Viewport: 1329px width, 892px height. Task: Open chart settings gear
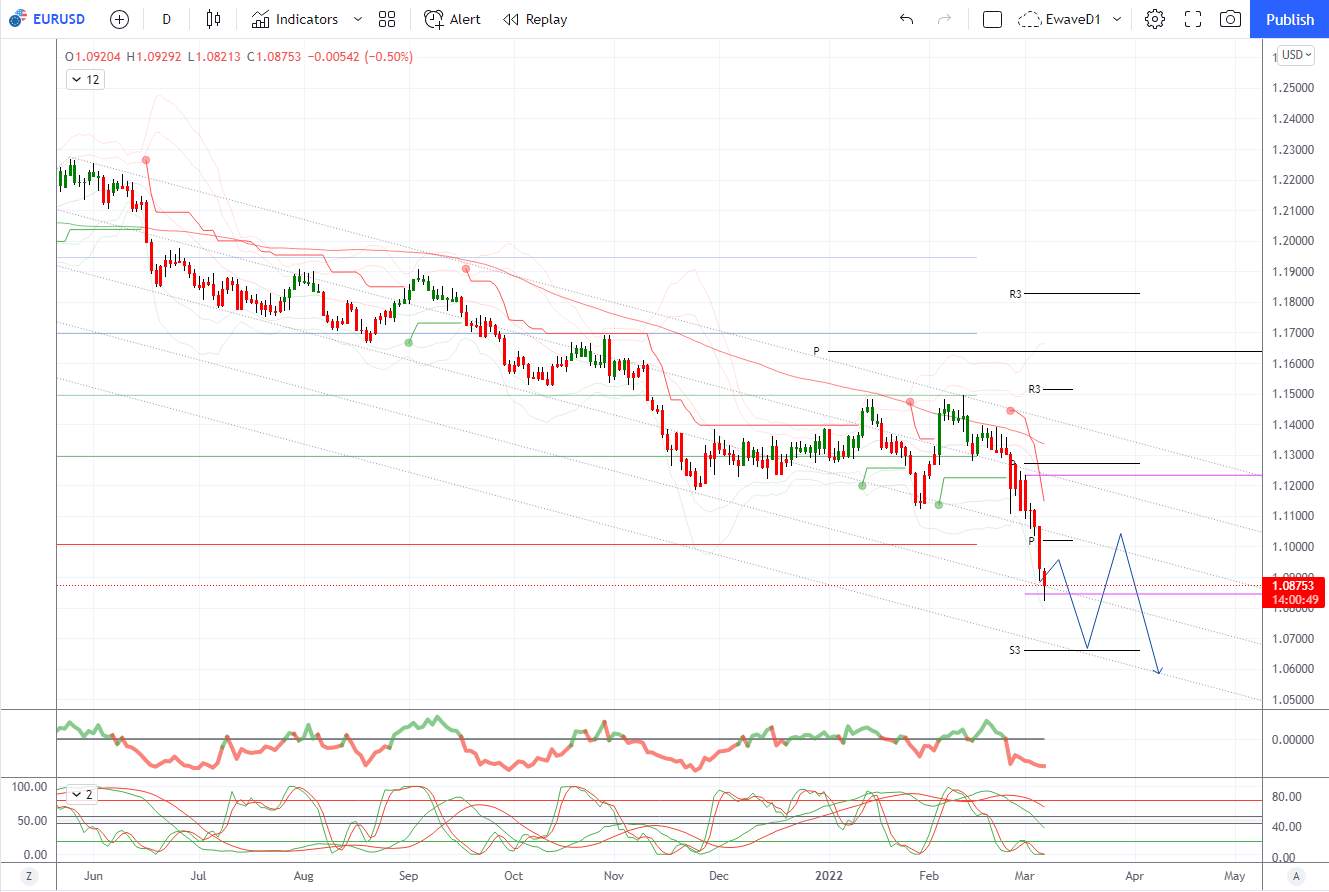[1155, 19]
